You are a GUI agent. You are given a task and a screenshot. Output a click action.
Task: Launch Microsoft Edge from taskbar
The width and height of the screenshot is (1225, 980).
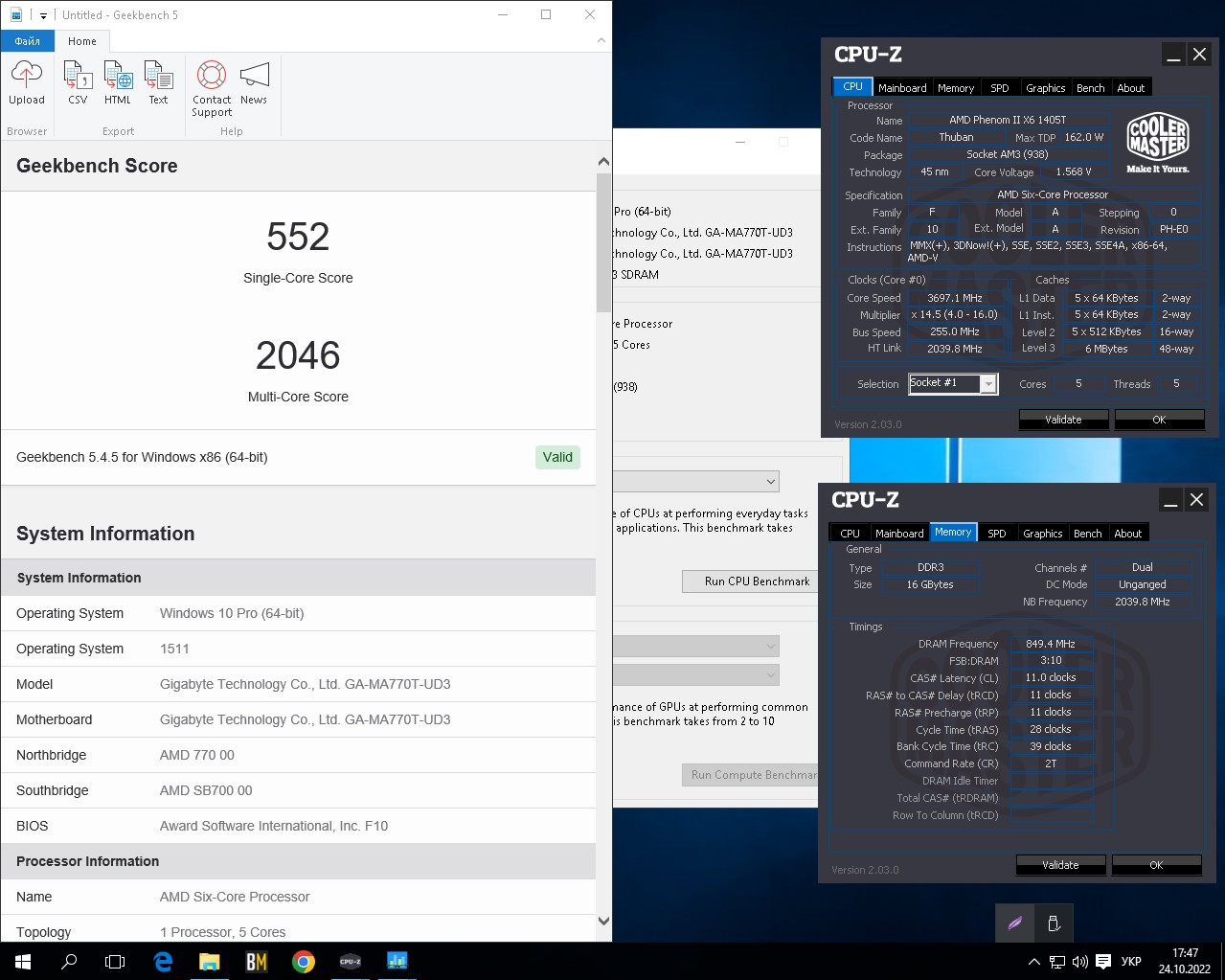(163, 961)
